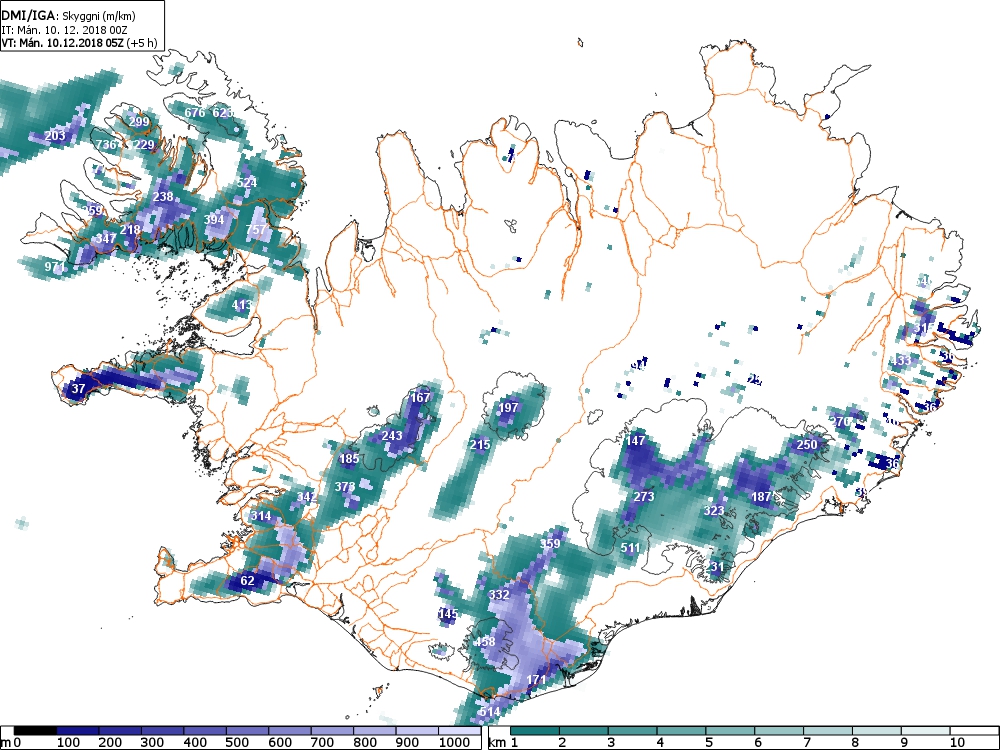The height and width of the screenshot is (750, 1000).
Task: Click the DMI/IGA Skyggni (m/km) title text
Action: (68, 16)
